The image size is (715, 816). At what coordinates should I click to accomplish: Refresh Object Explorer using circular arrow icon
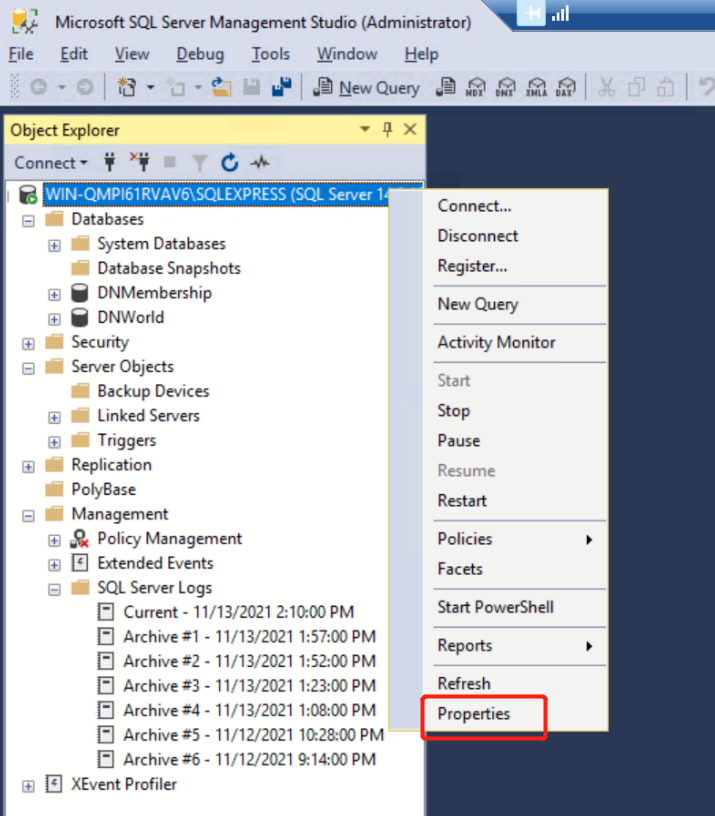click(x=229, y=163)
